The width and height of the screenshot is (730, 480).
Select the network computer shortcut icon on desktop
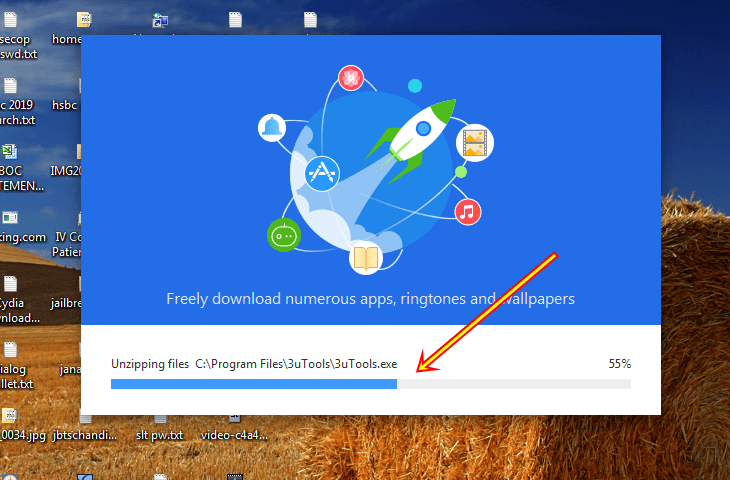(160, 20)
